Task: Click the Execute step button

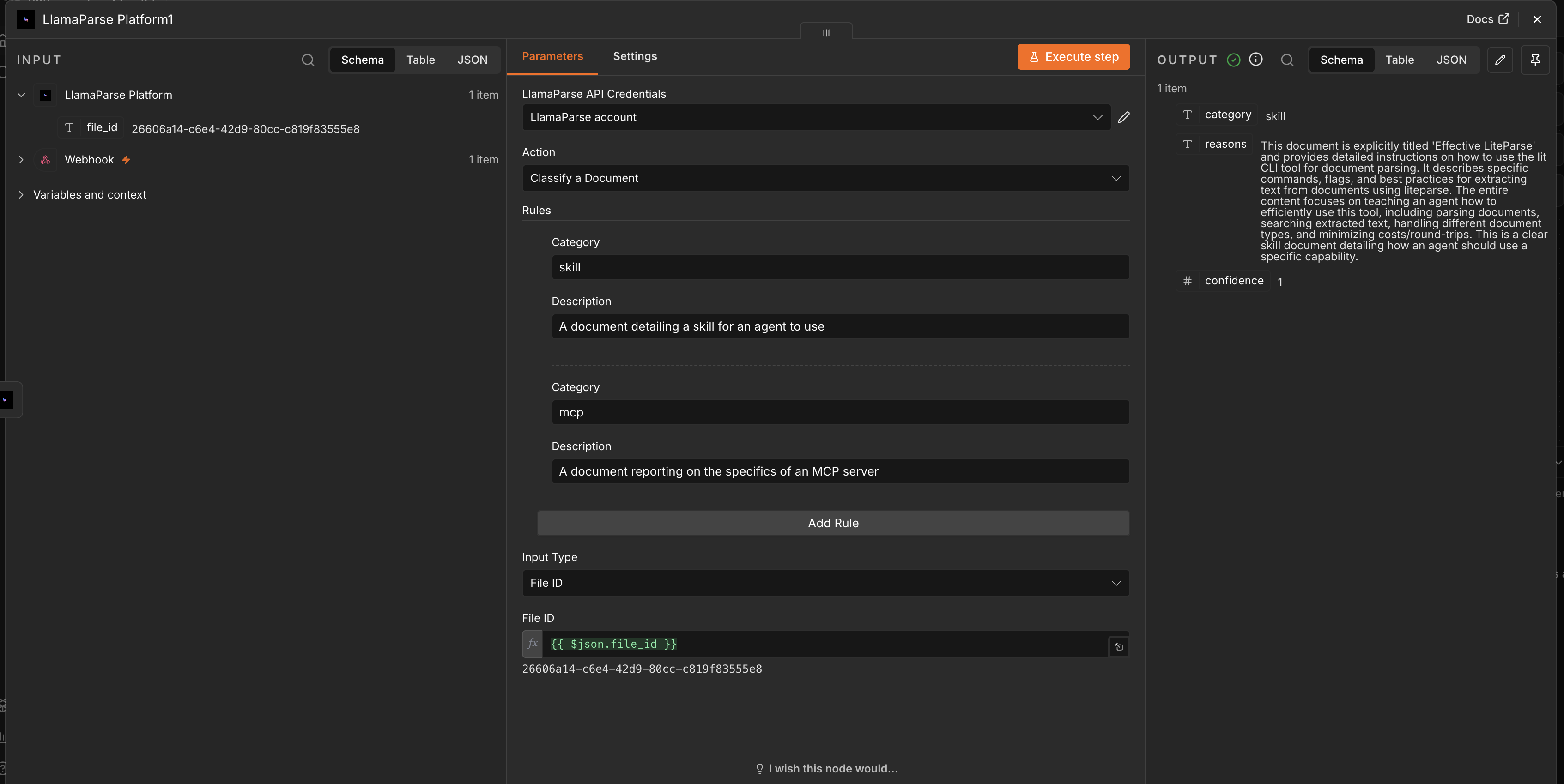Action: pos(1073,57)
